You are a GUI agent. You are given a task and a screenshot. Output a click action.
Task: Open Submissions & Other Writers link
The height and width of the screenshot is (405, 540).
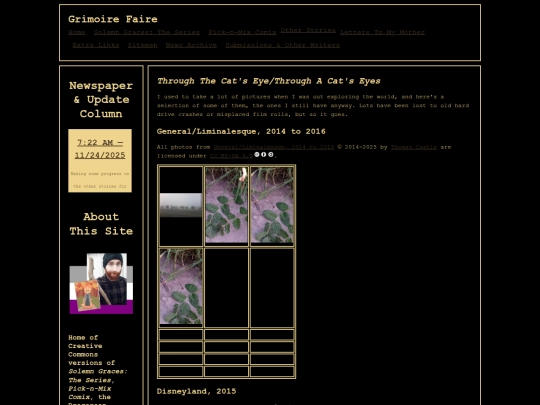283,45
